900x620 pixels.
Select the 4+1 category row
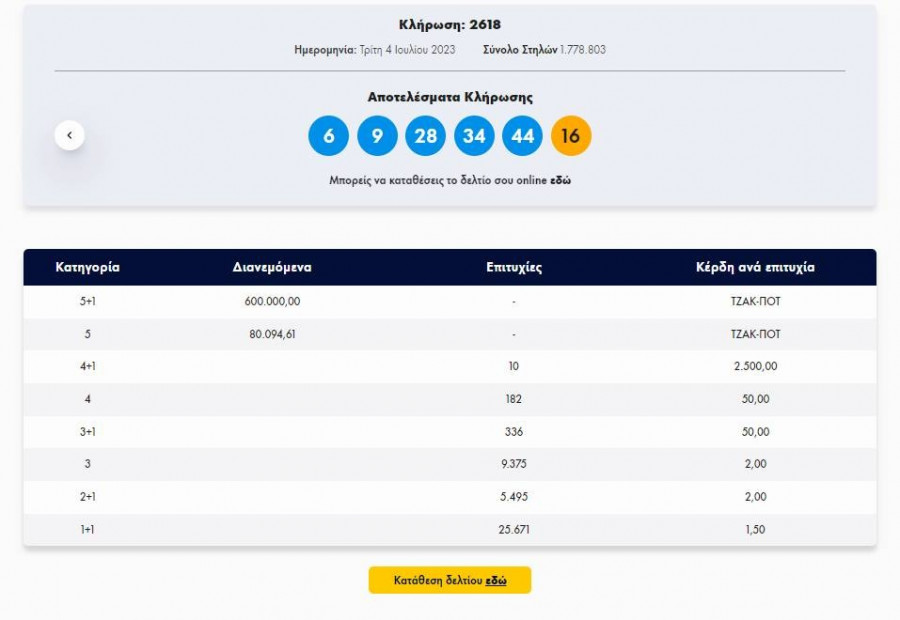point(87,366)
